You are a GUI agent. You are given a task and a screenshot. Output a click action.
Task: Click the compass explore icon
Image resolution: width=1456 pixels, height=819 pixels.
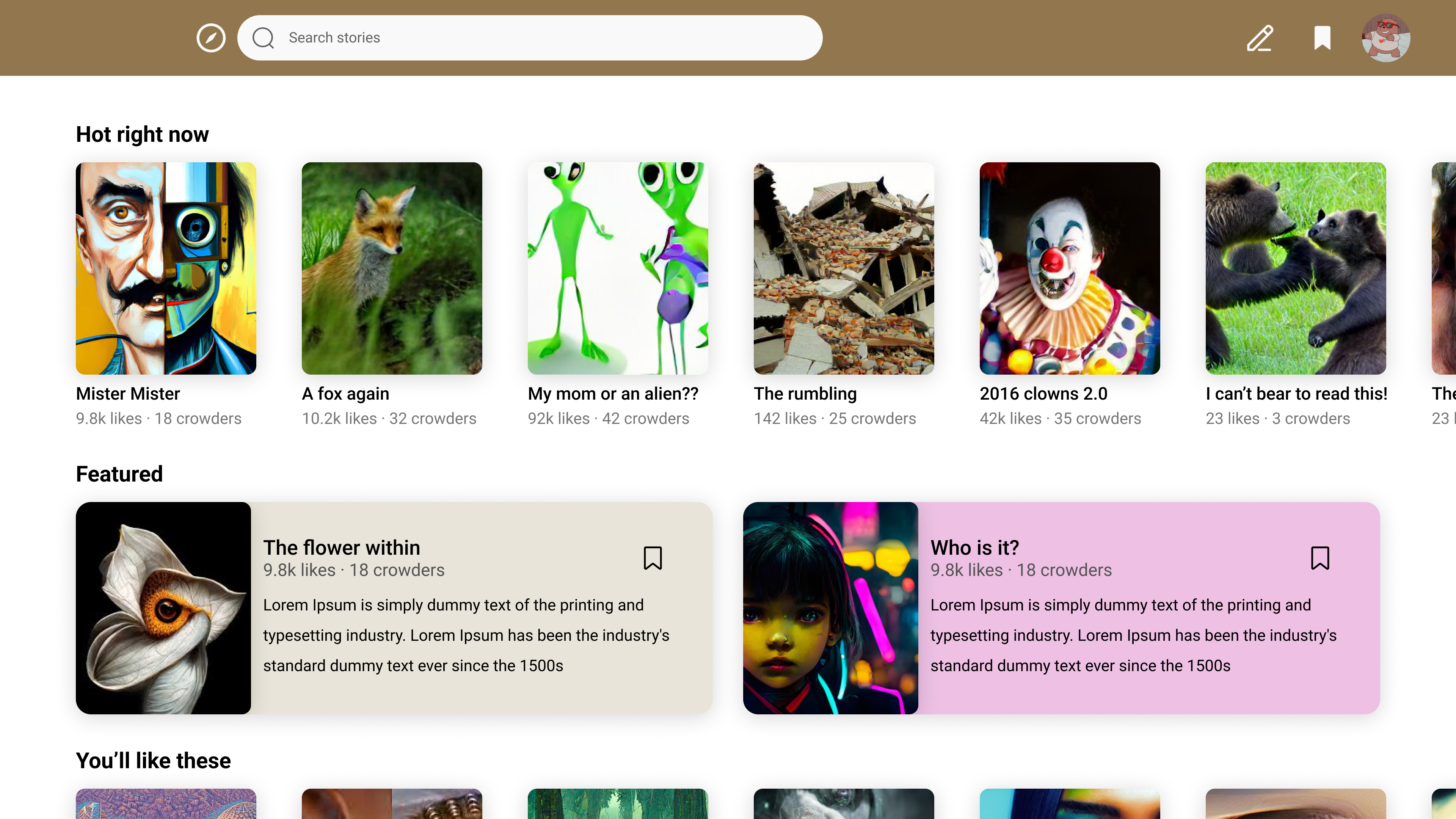(211, 38)
